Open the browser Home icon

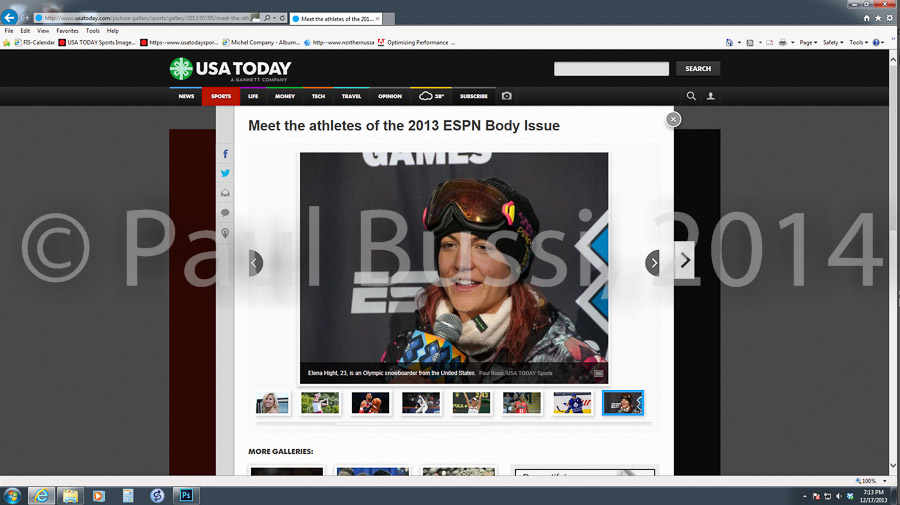click(867, 18)
